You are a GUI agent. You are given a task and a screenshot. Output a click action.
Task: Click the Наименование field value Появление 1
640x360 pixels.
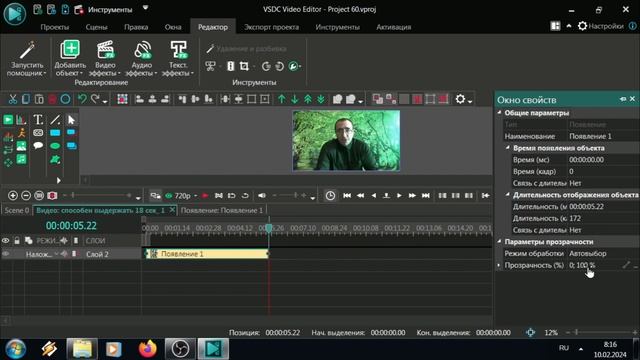tap(603, 136)
